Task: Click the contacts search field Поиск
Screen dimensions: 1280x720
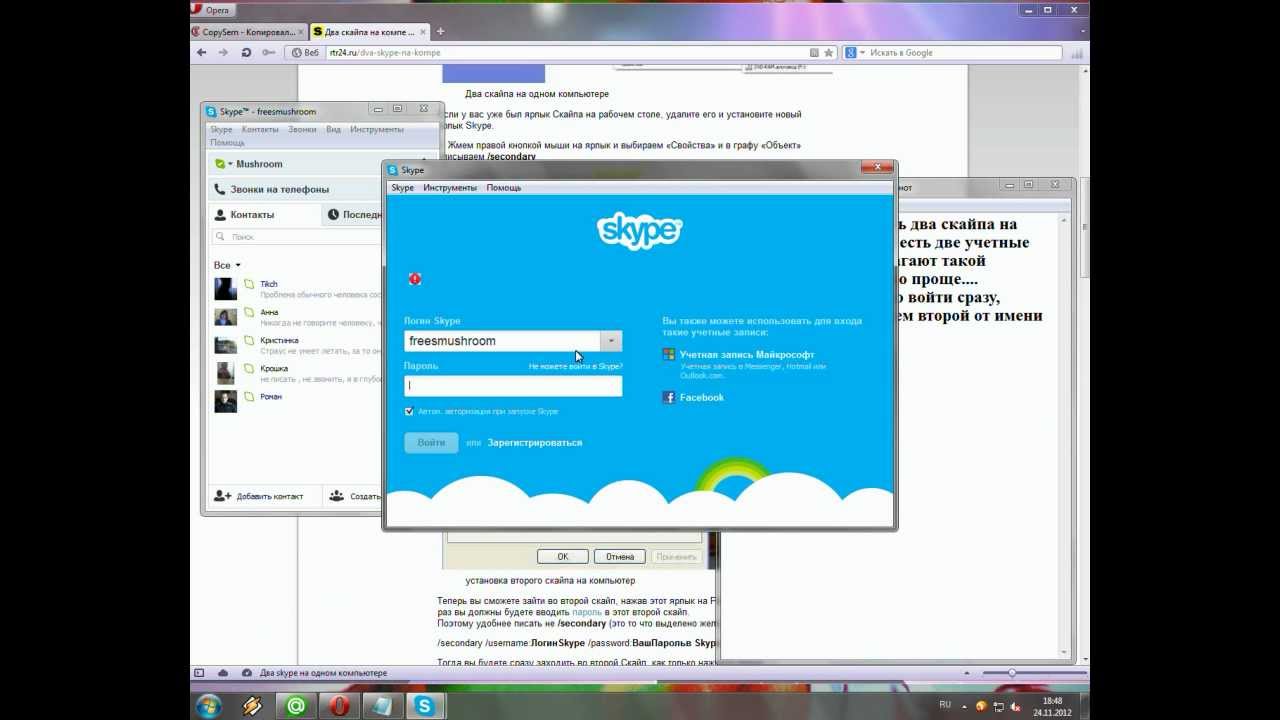Action: point(297,237)
